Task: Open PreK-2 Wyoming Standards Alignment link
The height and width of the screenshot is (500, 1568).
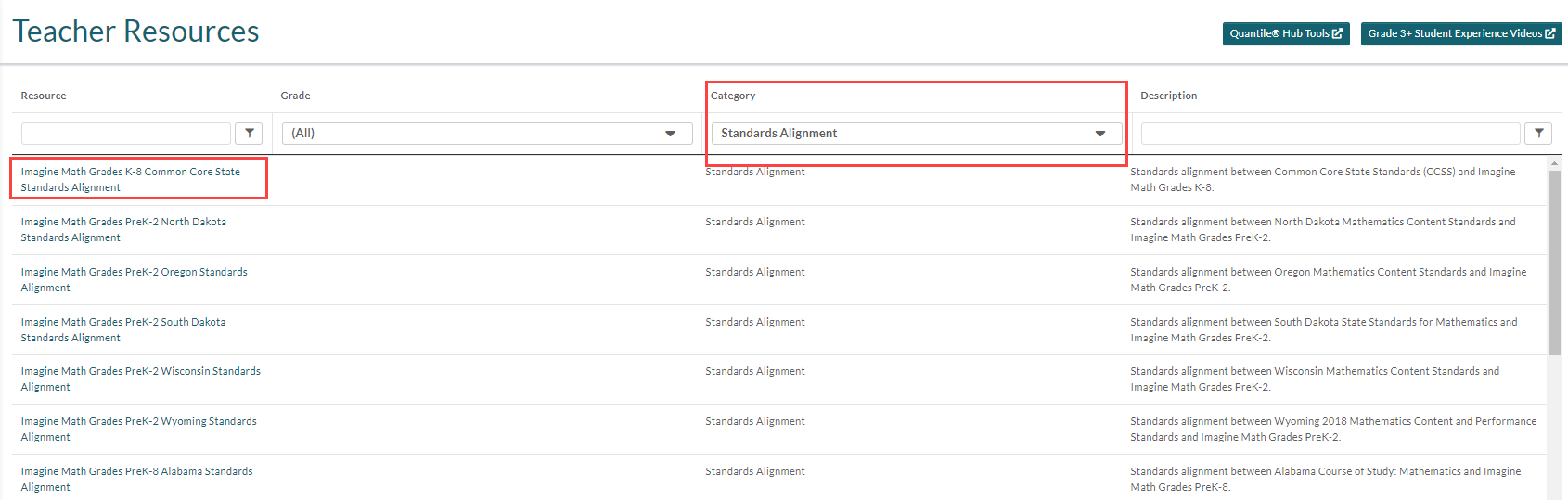Action: pyautogui.click(x=138, y=429)
